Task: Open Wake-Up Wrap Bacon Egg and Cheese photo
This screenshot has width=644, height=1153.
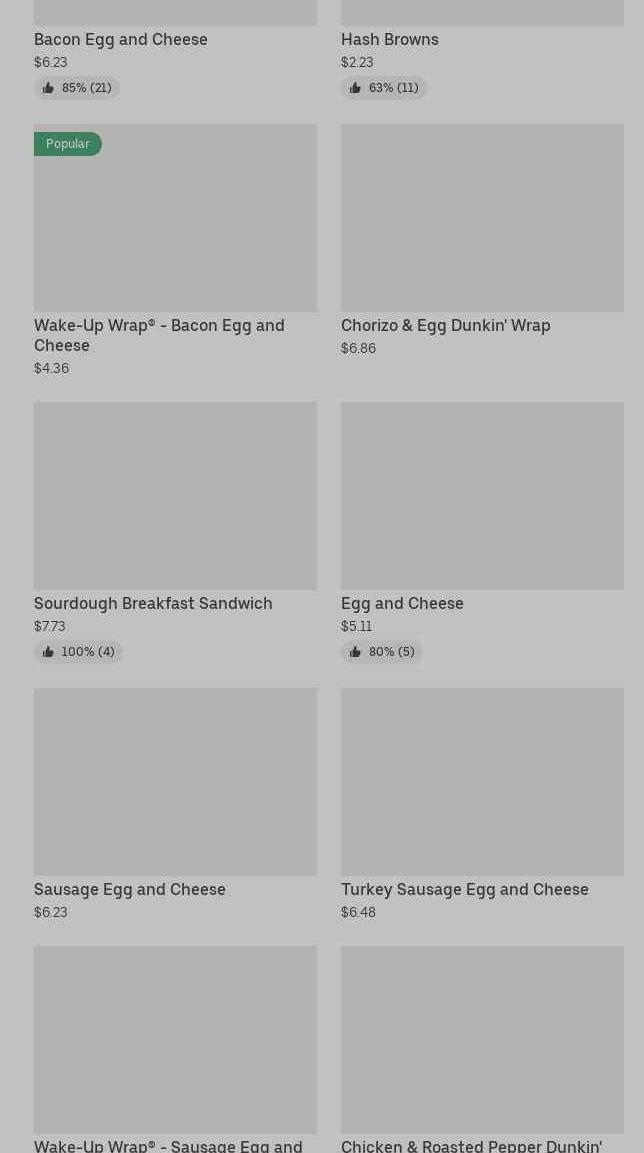Action: 175,218
